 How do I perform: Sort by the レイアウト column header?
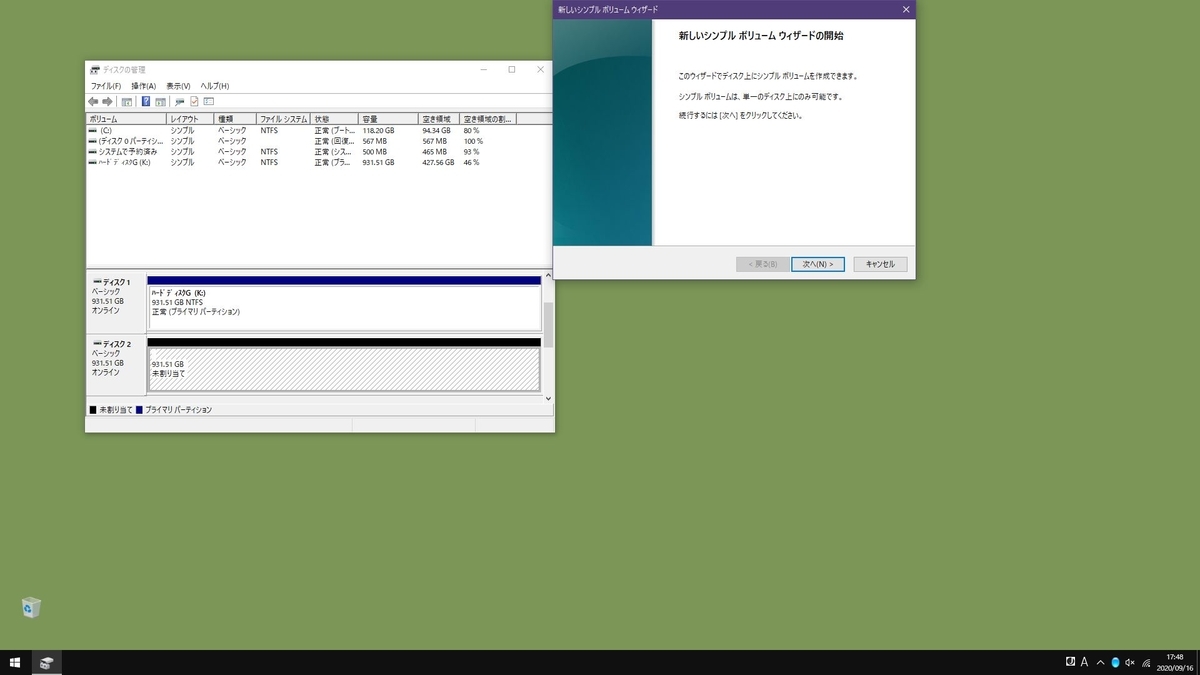point(190,119)
